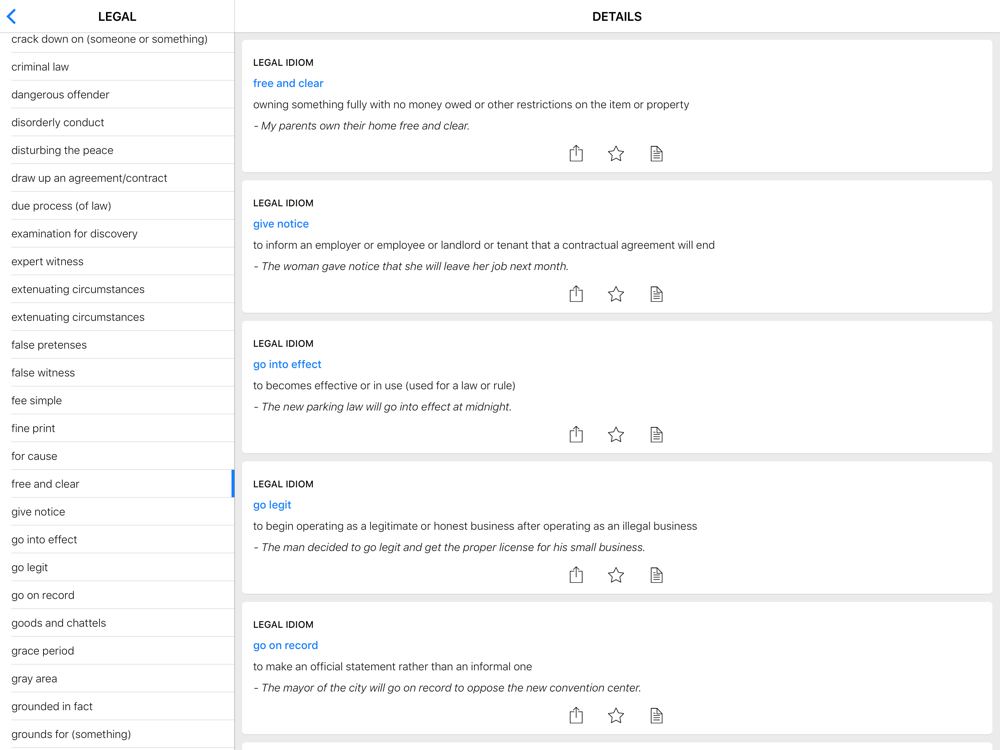The width and height of the screenshot is (1000, 750).
Task: Select 'expert witness' in the sidebar list
Action: [x=47, y=262]
